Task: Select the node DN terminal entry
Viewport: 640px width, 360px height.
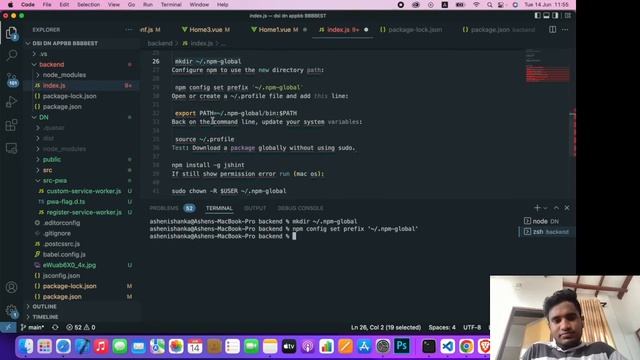Action: coord(545,221)
